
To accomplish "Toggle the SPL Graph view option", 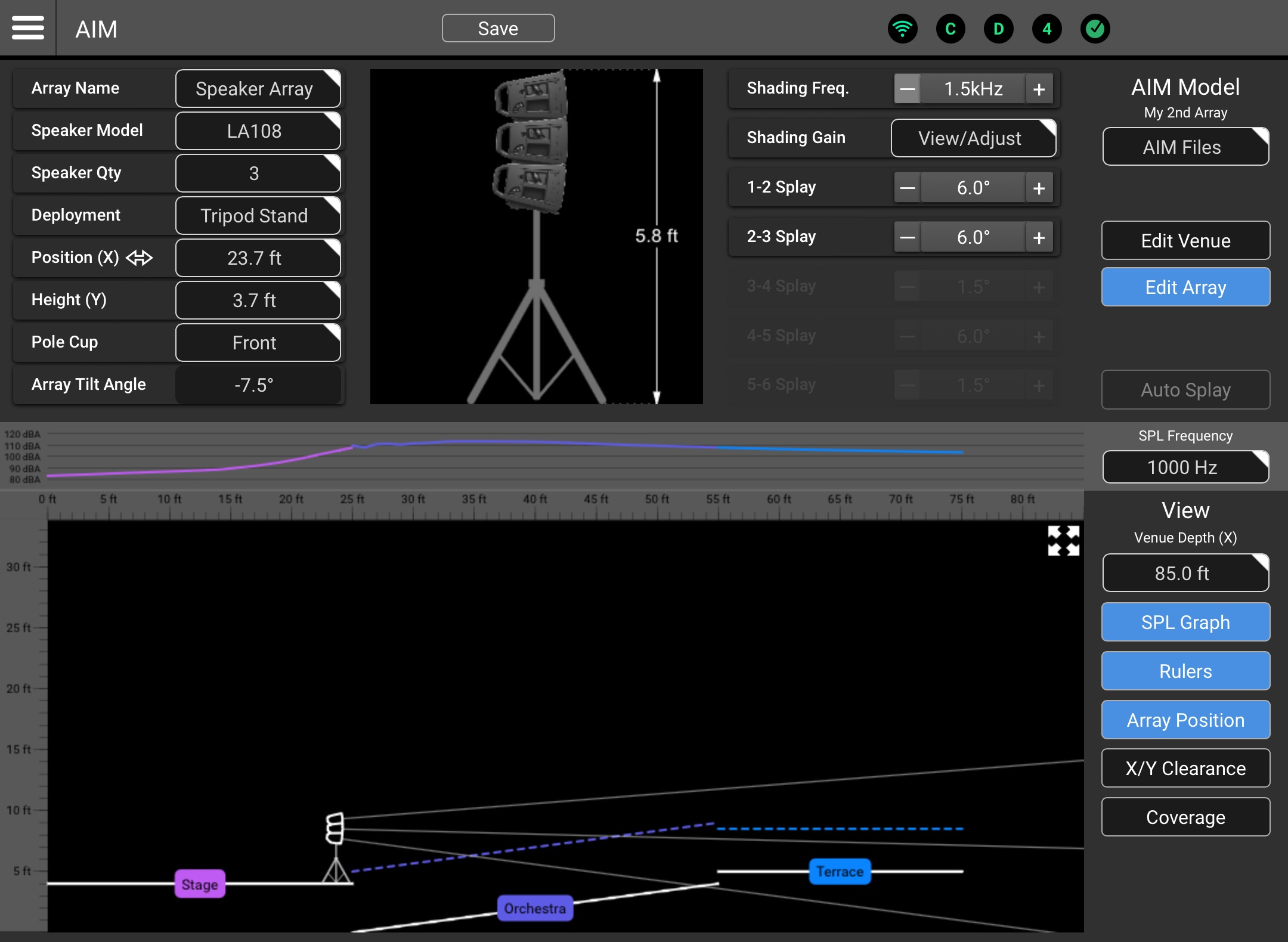I will click(1185, 622).
